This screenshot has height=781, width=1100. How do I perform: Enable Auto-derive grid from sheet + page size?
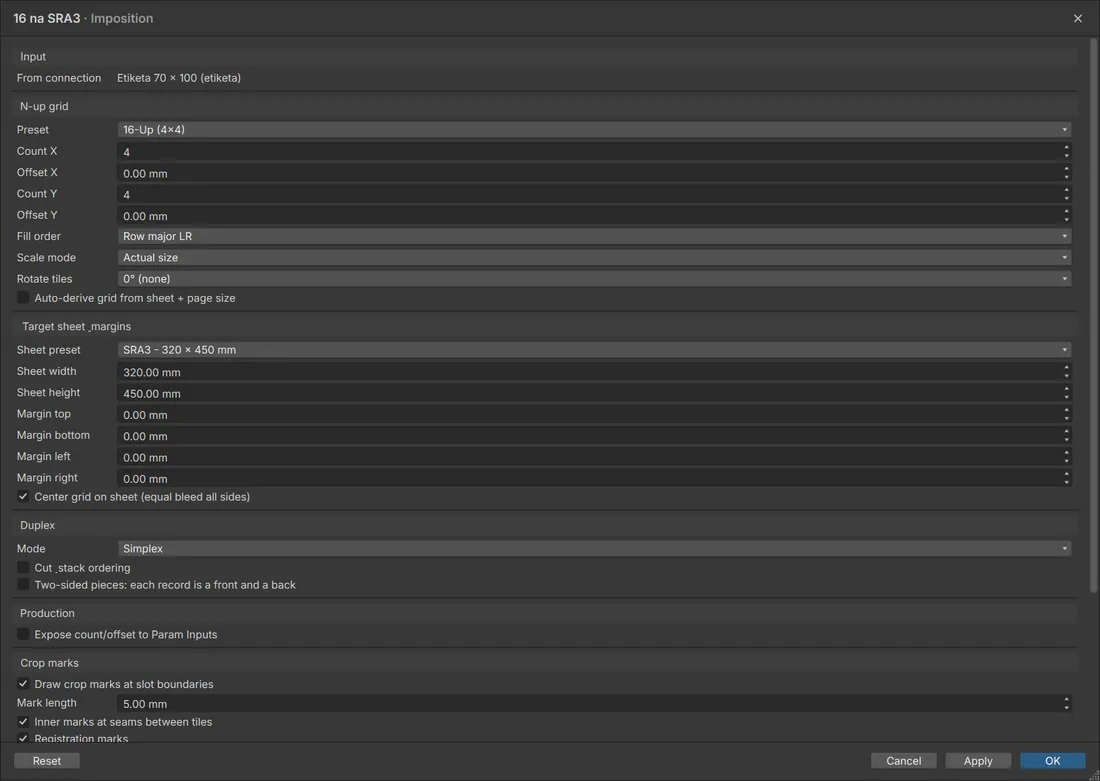(x=23, y=298)
